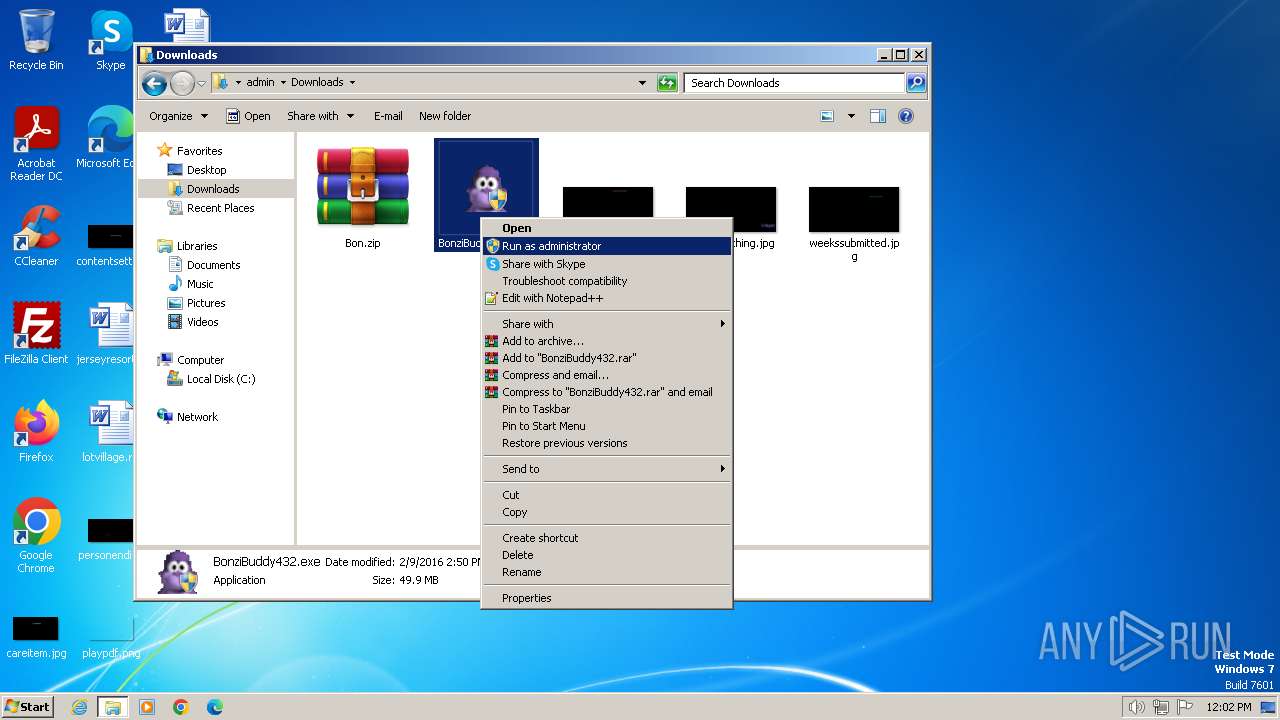Expand the Send to submenu
1280x720 pixels.
pos(607,469)
